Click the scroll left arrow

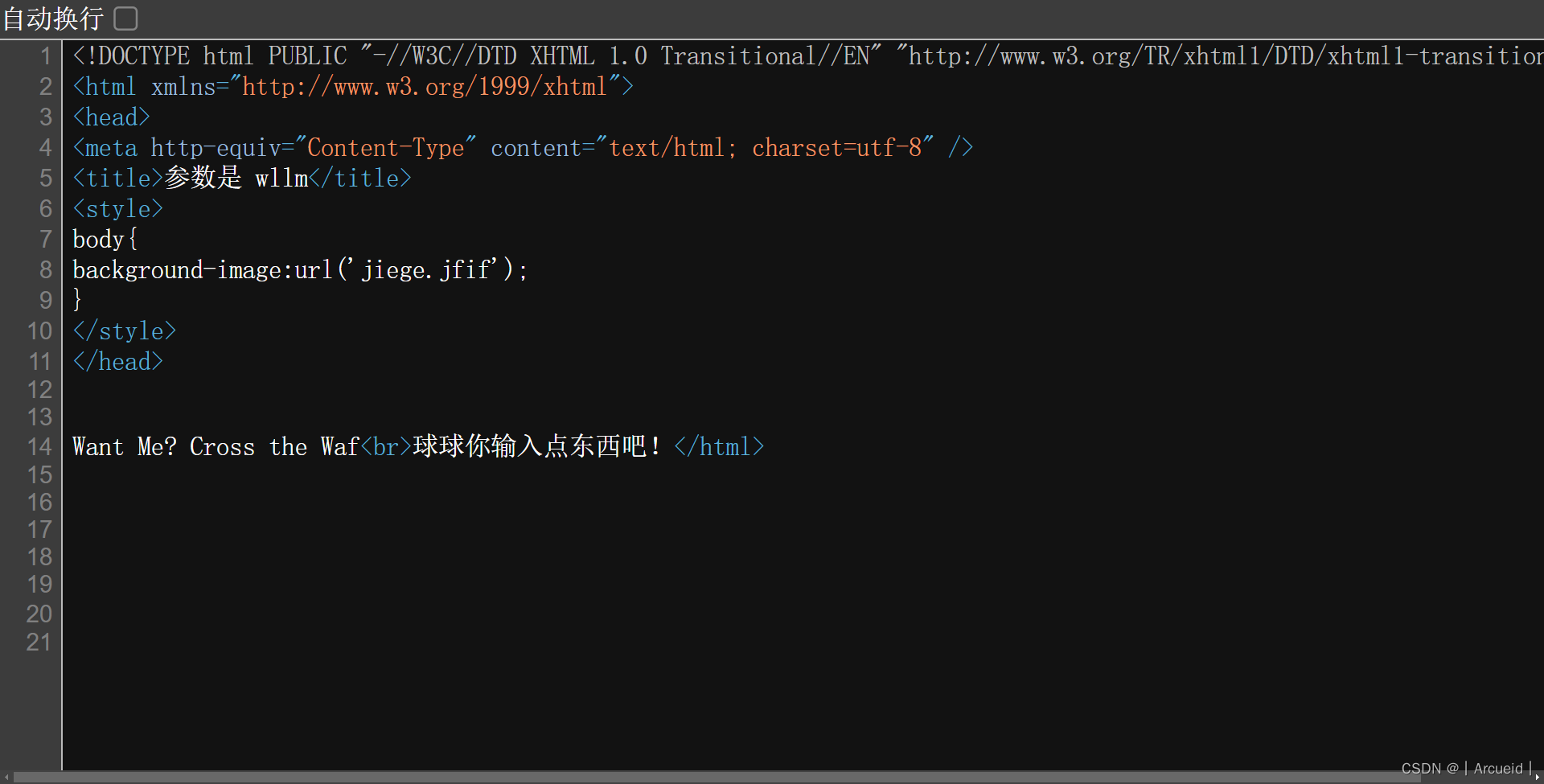(7, 777)
